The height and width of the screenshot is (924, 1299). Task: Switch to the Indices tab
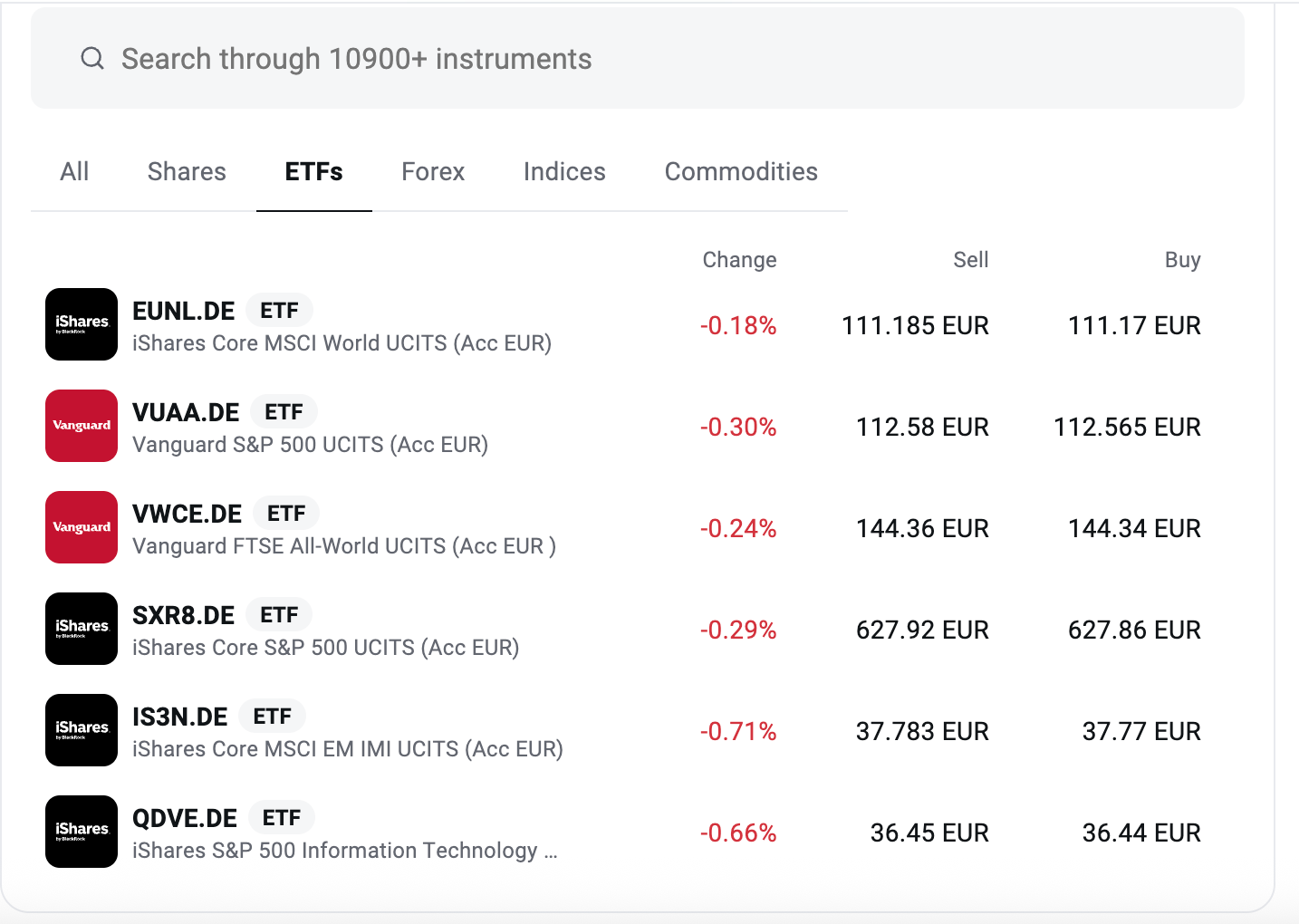click(563, 171)
